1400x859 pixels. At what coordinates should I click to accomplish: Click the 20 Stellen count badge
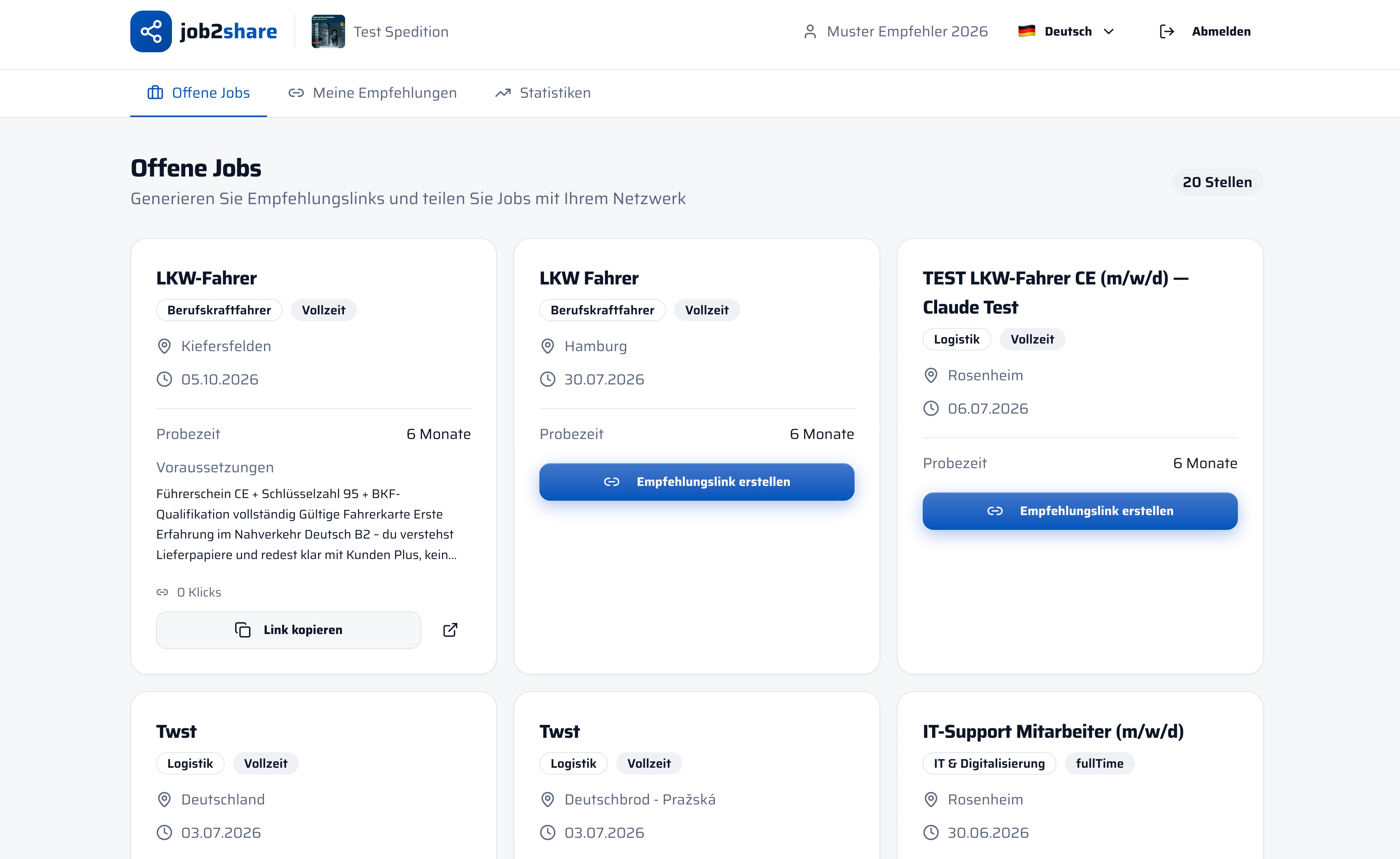1217,182
